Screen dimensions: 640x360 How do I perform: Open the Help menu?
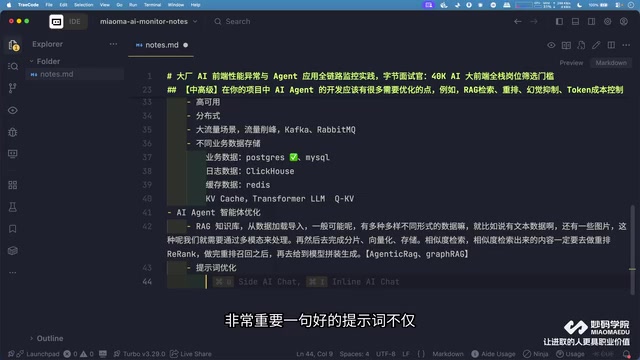[196, 5]
